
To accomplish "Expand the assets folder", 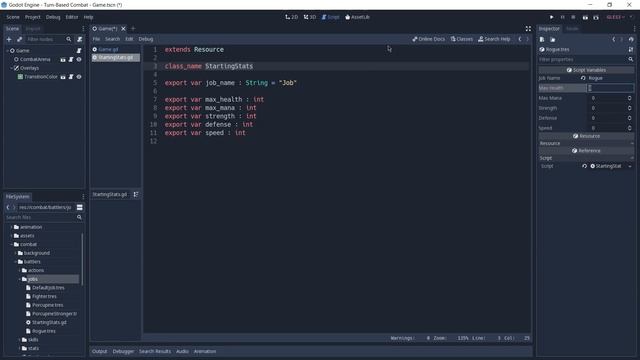I will (x=11, y=236).
